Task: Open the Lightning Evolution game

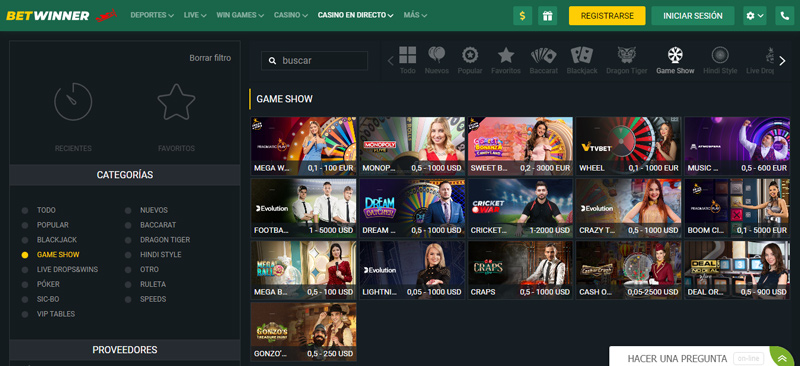Action: click(412, 270)
